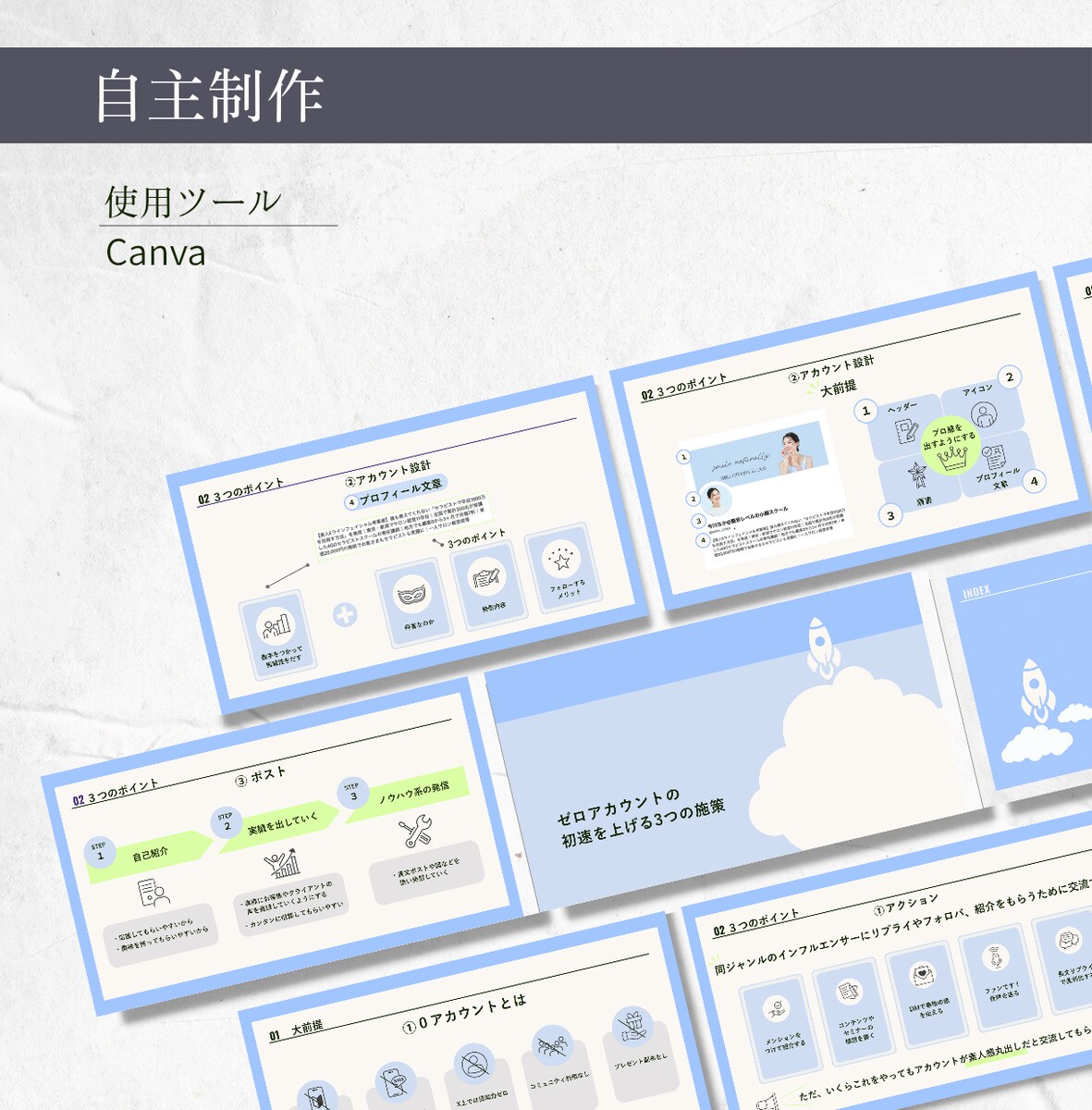Image resolution: width=1092 pixels, height=1110 pixels.
Task: Click the 自己紹介 green arrow banner
Action: tap(152, 857)
